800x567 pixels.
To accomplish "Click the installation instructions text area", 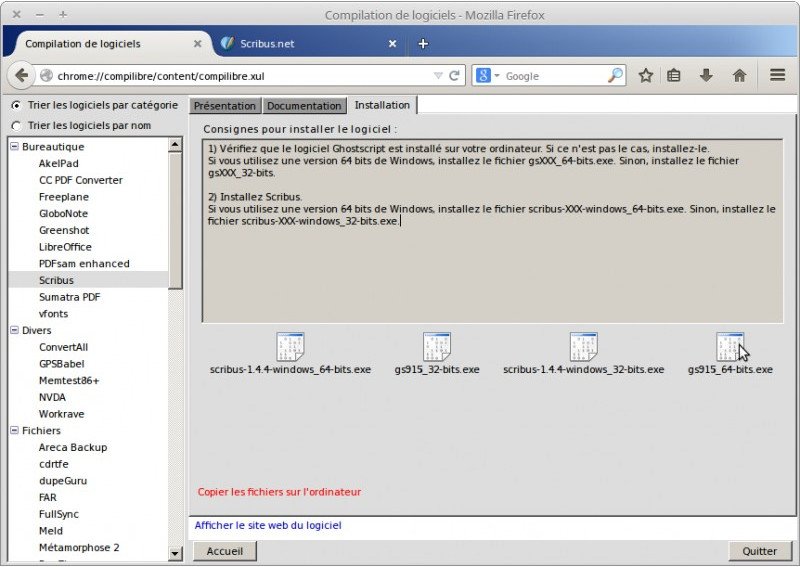I will coord(492,231).
